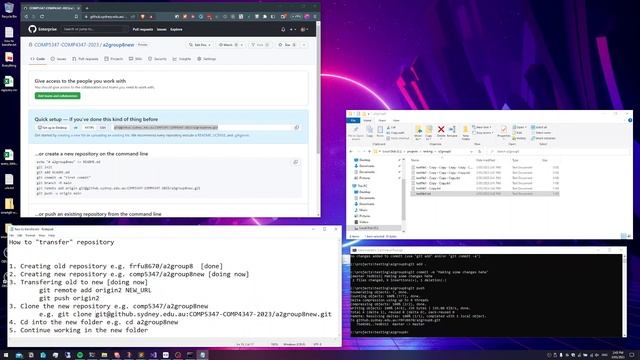Screen dimensions: 640x360
Task: Open Explorer help question mark icon
Action: (x=630, y=120)
